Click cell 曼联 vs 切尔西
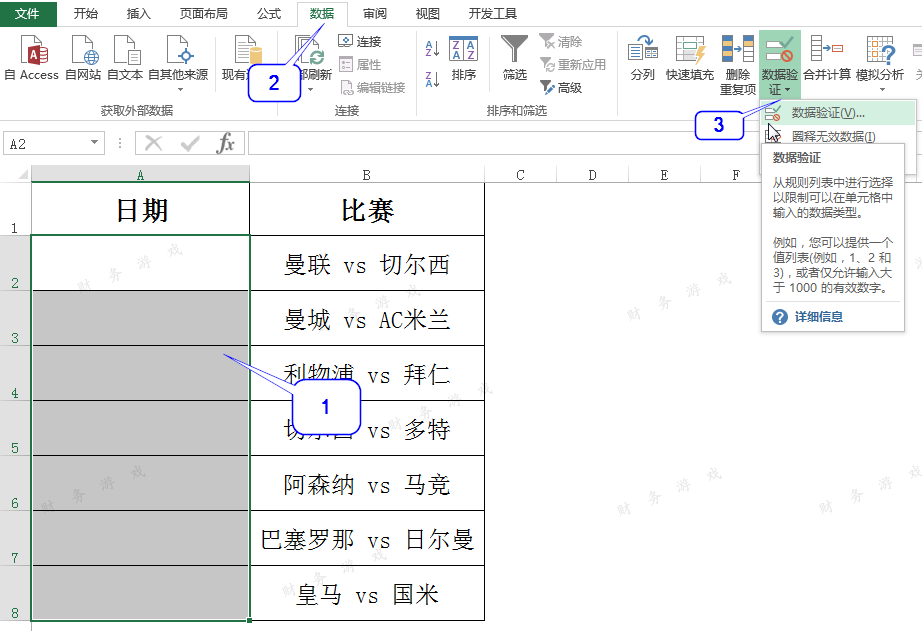 pos(367,263)
